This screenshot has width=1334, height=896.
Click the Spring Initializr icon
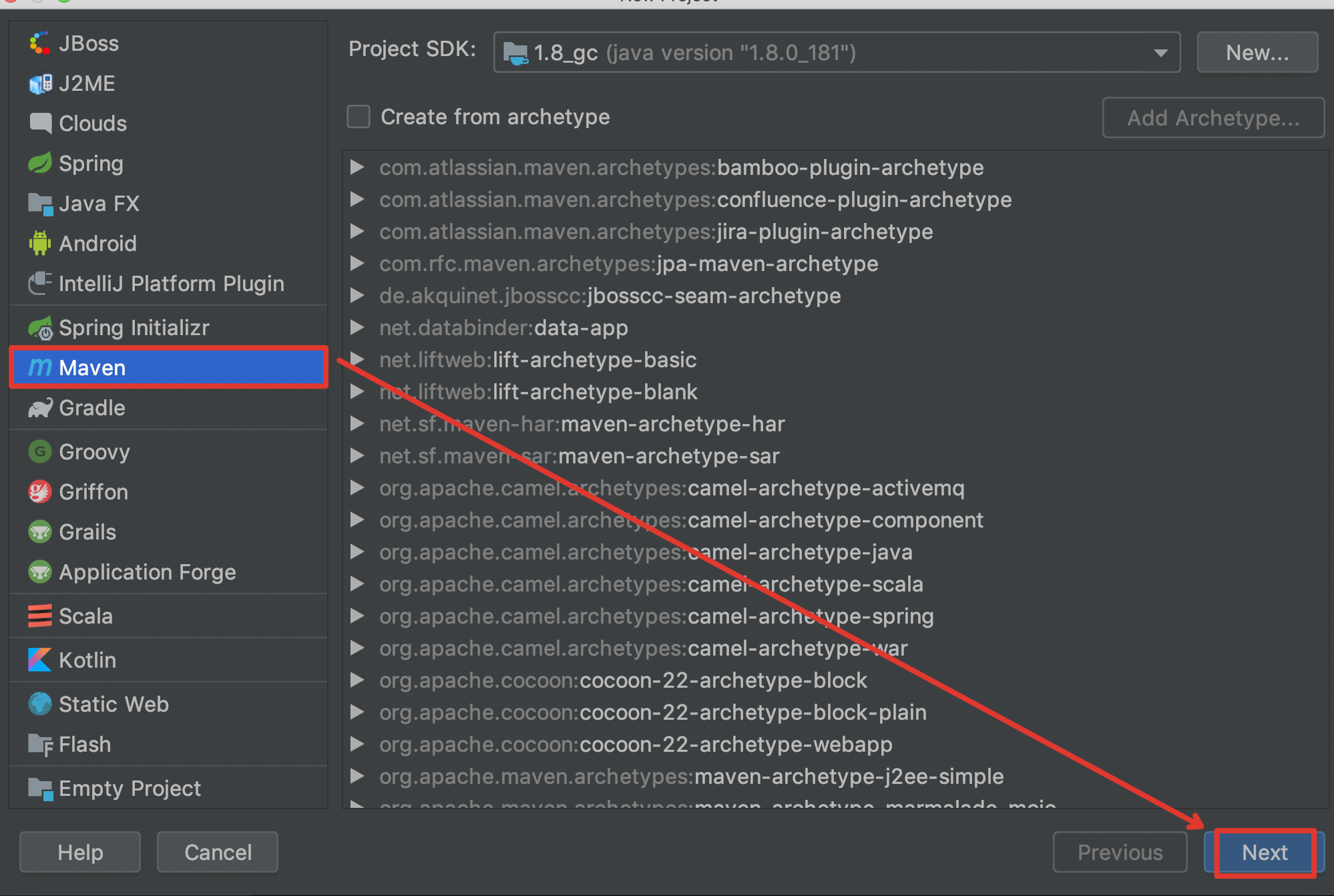pyautogui.click(x=39, y=328)
